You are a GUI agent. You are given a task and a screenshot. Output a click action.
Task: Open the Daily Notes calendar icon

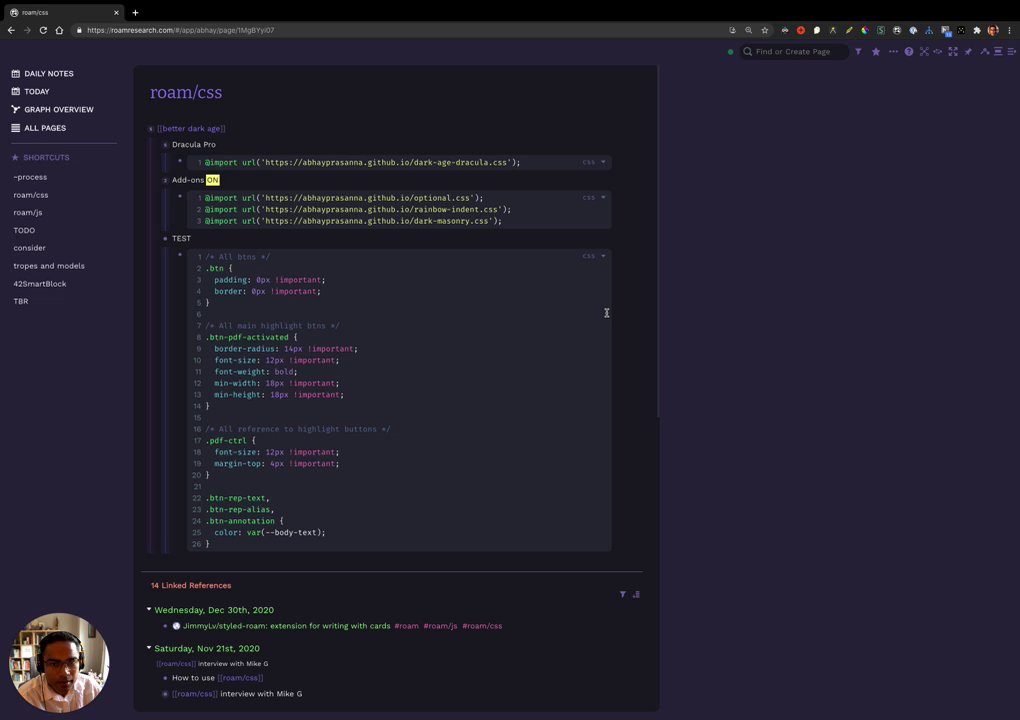point(16,73)
